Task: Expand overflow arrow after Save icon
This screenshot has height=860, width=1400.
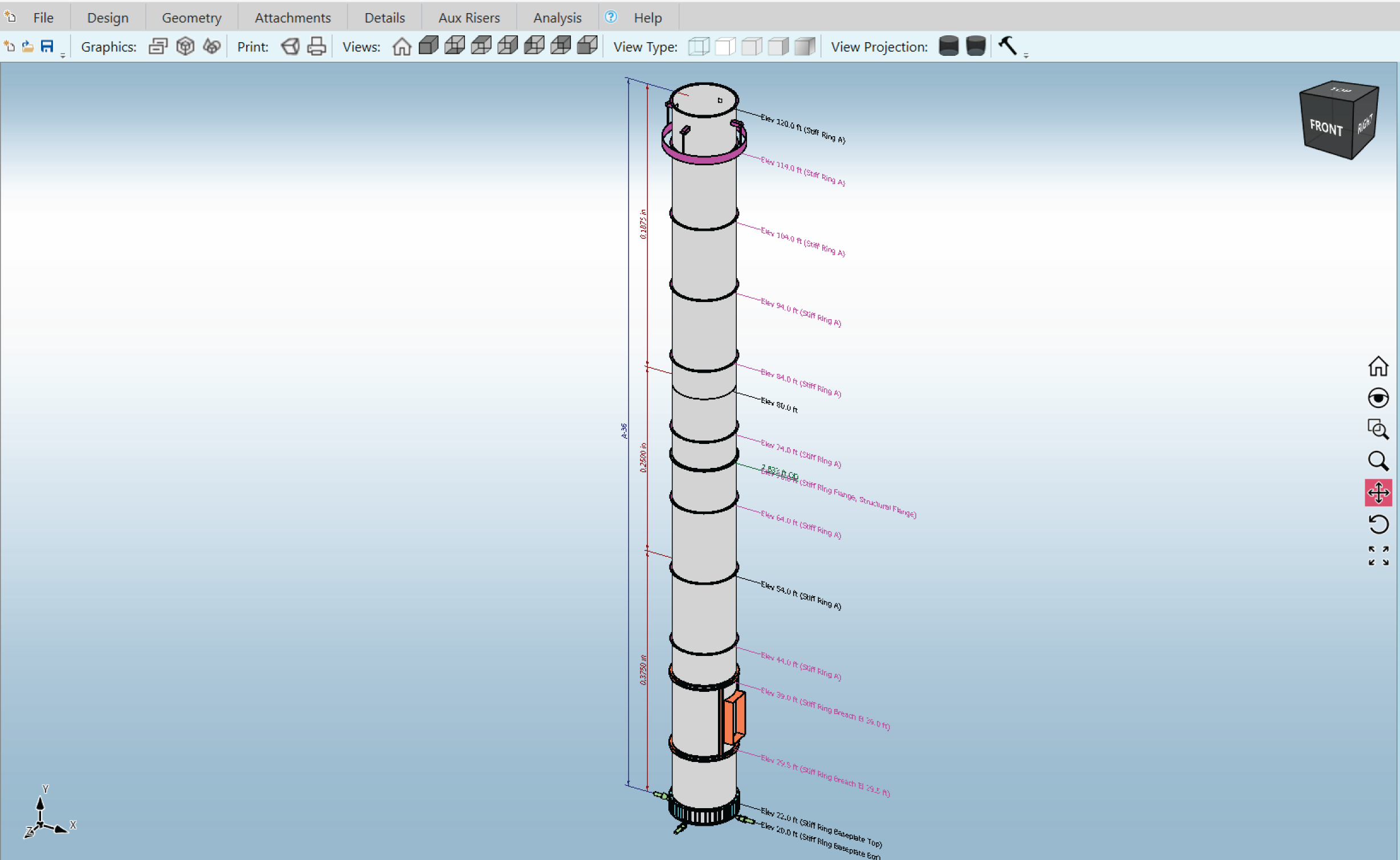Action: (x=63, y=55)
